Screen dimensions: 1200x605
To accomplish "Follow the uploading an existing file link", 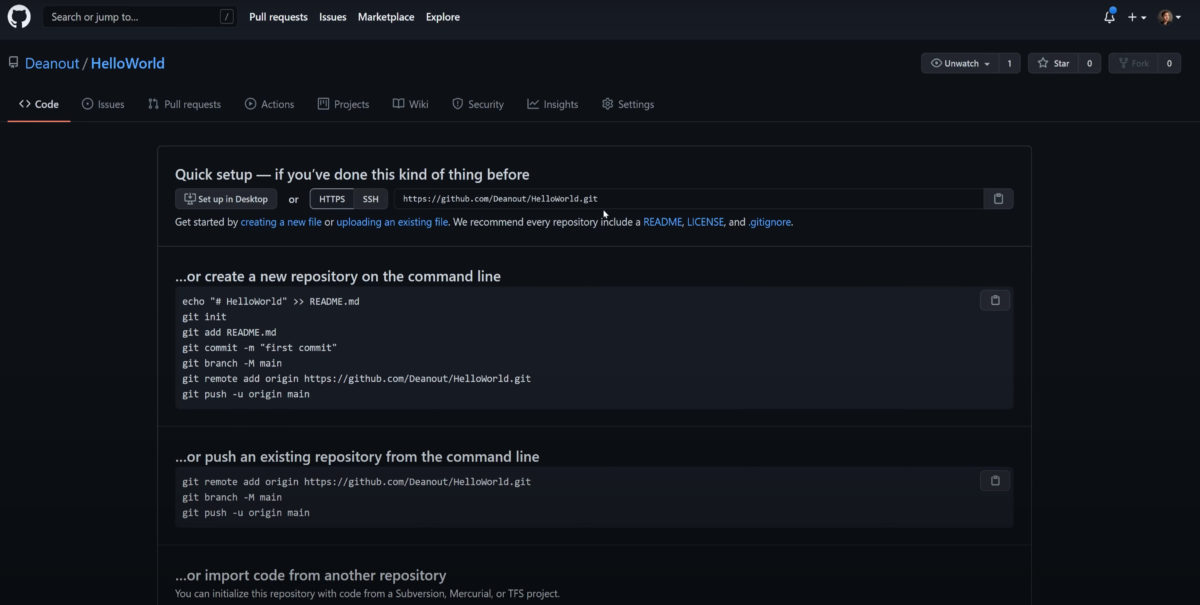I will (392, 222).
